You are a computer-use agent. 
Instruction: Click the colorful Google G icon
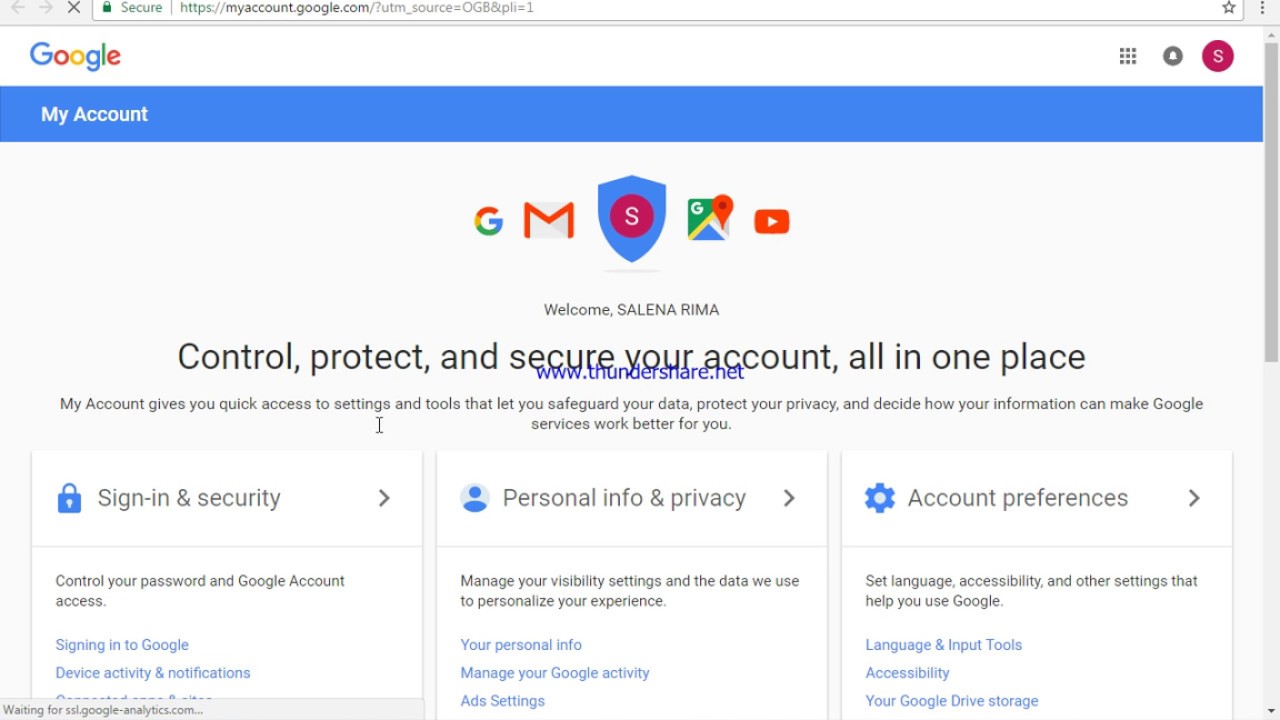click(x=489, y=221)
